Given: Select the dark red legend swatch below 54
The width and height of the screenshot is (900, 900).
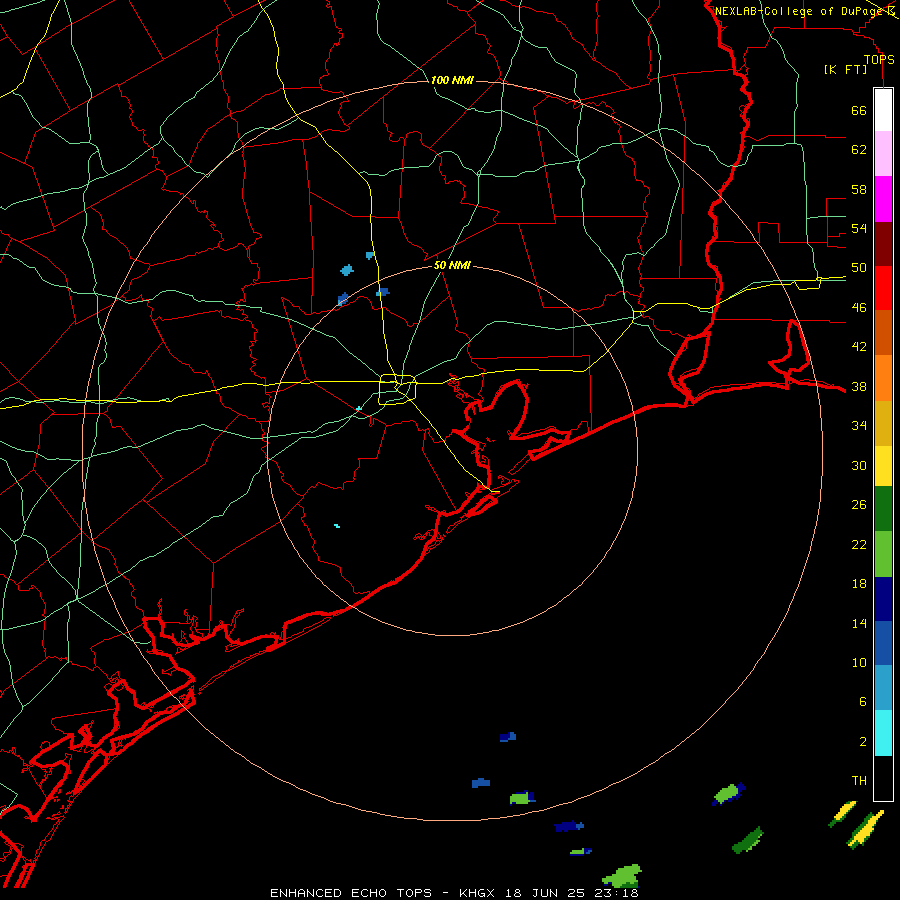Looking at the screenshot, I should [x=883, y=244].
